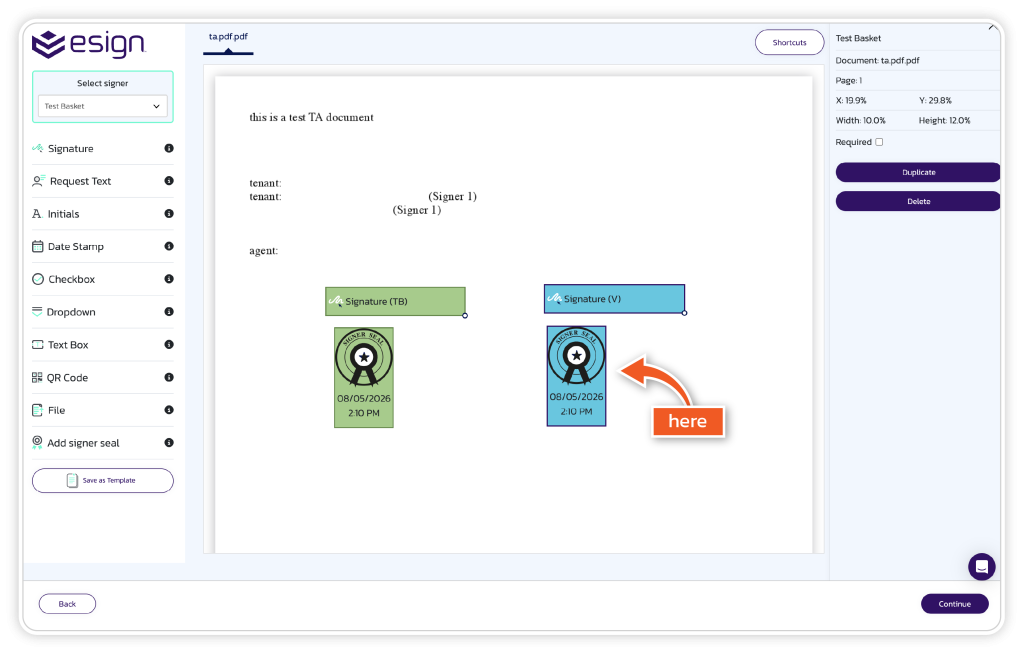Toggle the Required checkbox
Image resolution: width=1024 pixels, height=654 pixels.
pyautogui.click(x=879, y=142)
